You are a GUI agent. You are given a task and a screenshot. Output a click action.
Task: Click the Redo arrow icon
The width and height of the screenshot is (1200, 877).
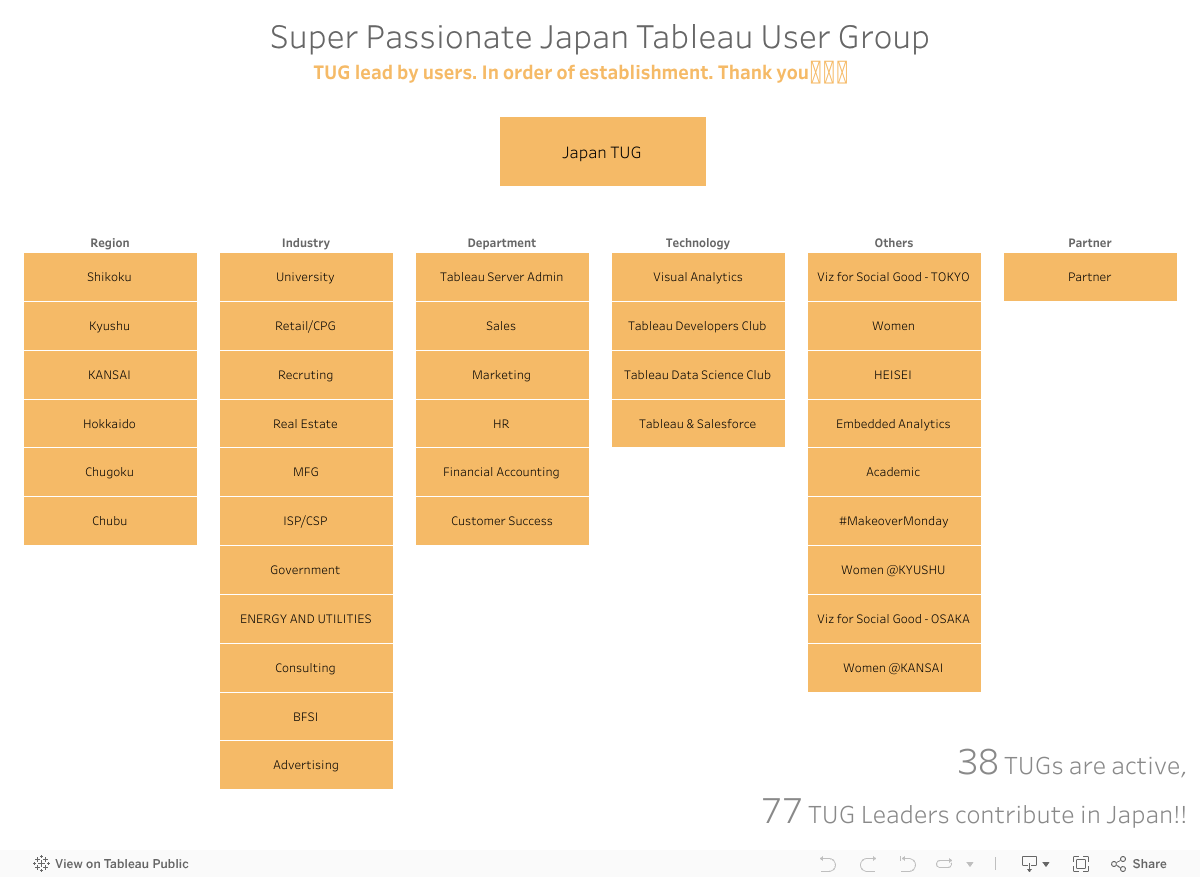coord(868,864)
